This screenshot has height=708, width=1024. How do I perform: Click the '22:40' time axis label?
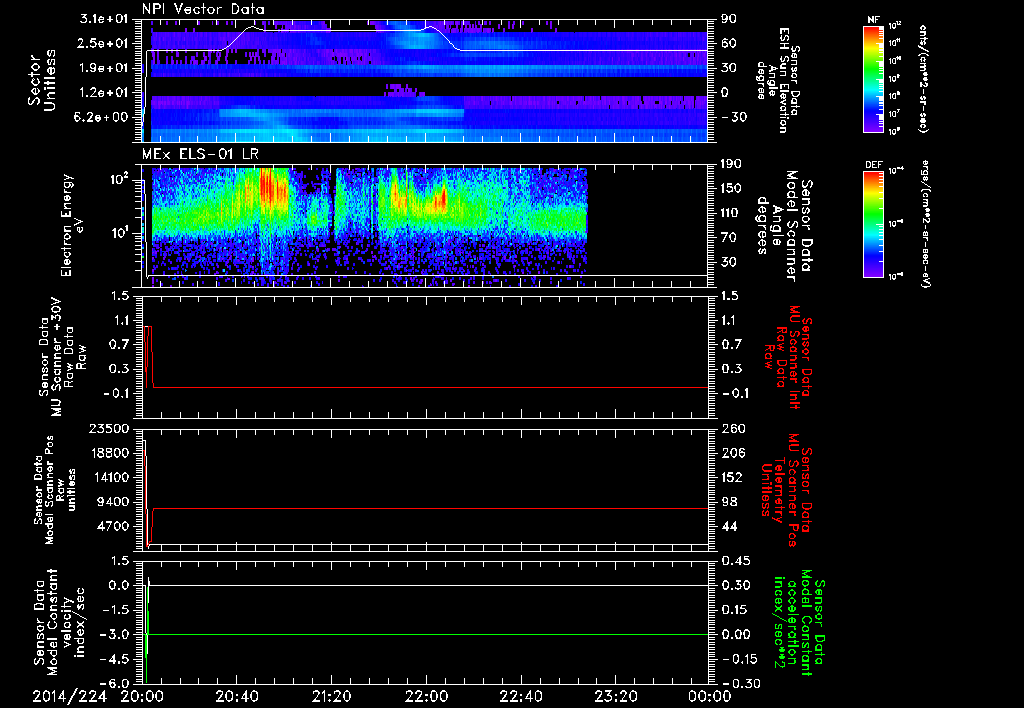521,696
